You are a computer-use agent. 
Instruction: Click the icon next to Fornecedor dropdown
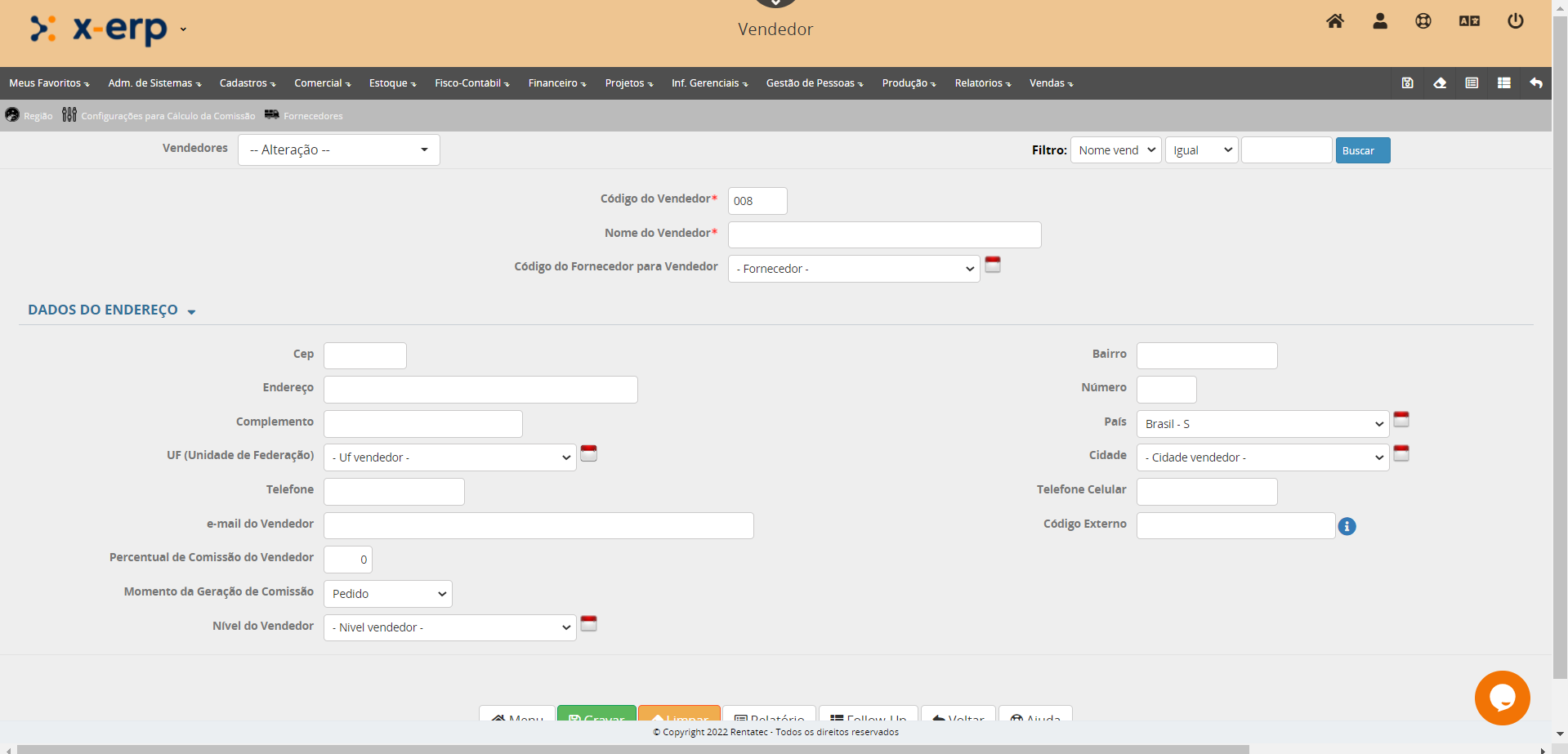(992, 265)
